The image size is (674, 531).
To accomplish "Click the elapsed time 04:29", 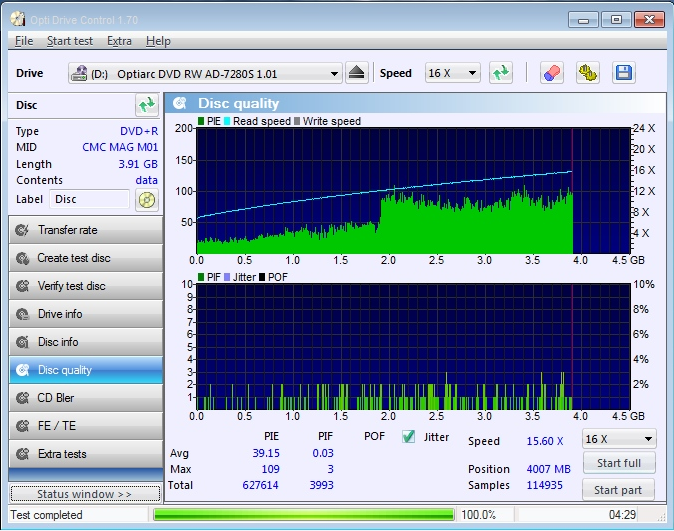I will coord(622,515).
